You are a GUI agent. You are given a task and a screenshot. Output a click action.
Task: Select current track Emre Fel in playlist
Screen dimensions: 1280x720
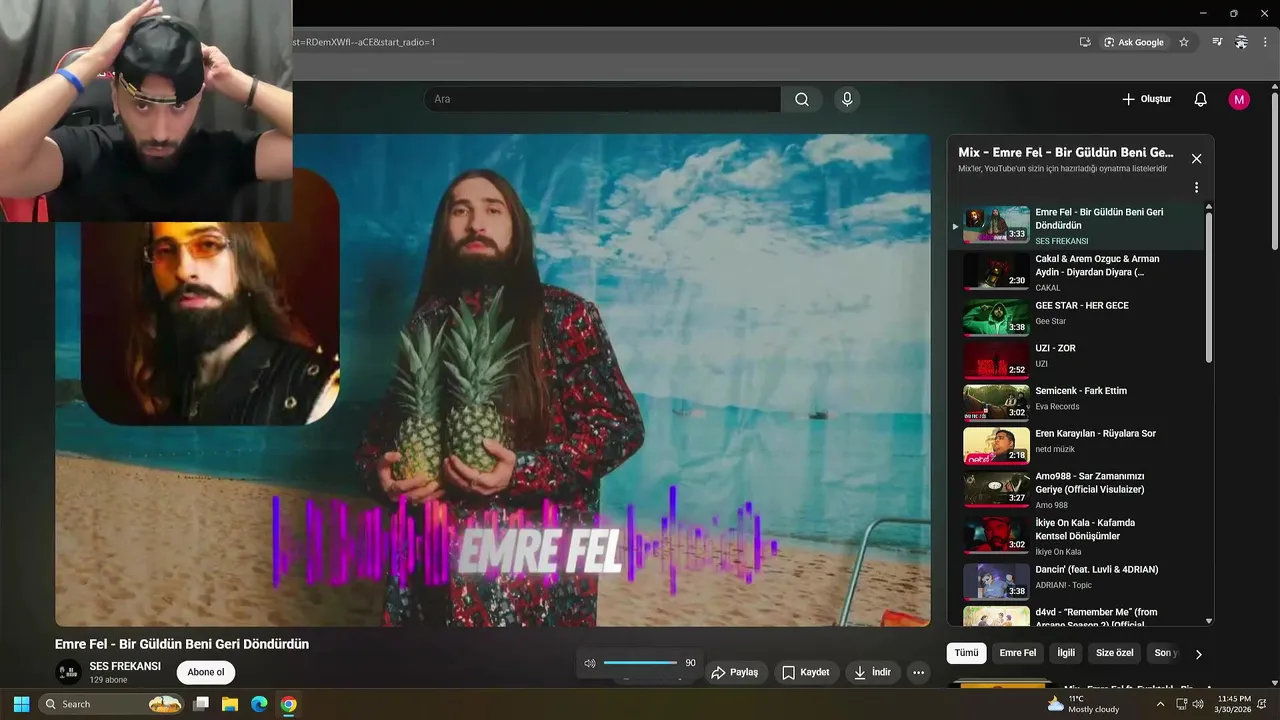pos(1078,226)
